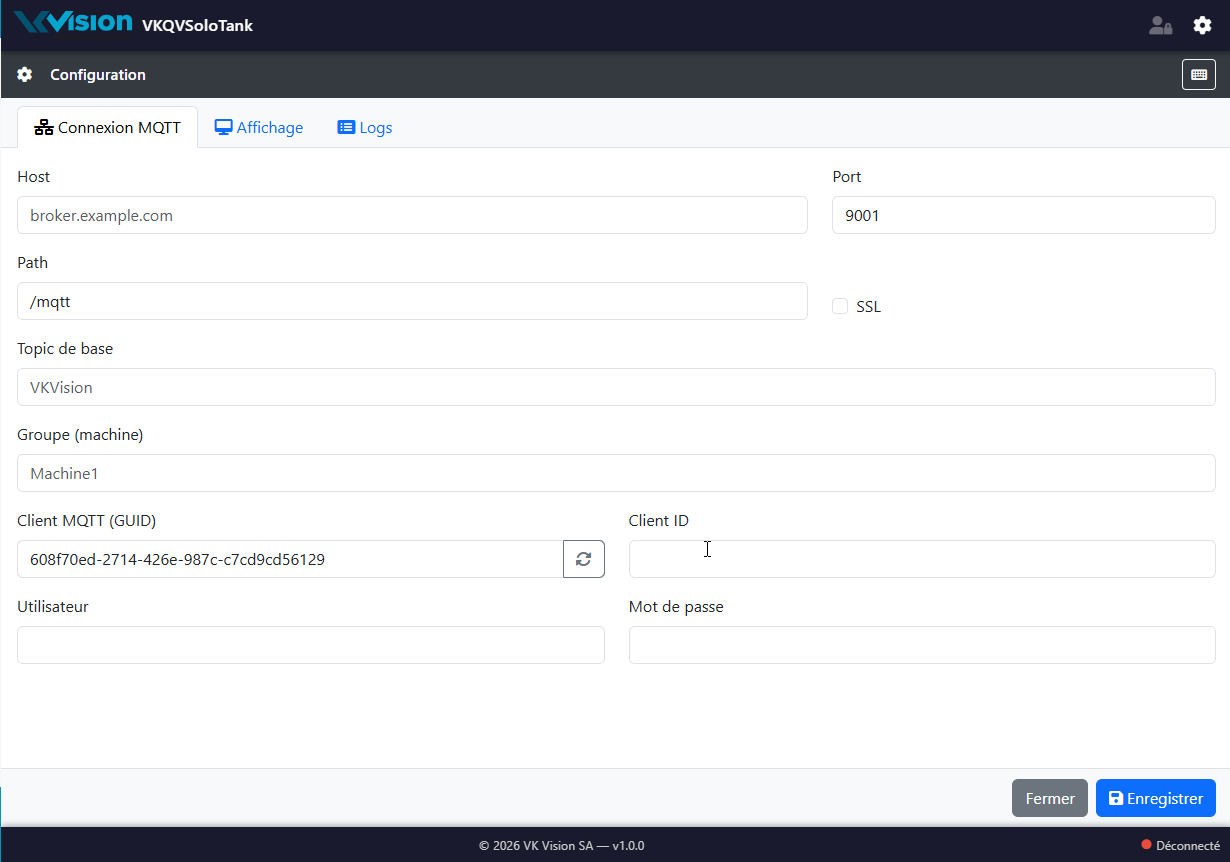Click the SSL label text
The image size is (1230, 862).
pyautogui.click(x=869, y=307)
